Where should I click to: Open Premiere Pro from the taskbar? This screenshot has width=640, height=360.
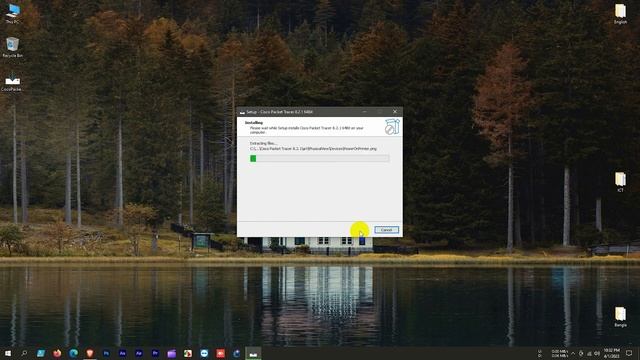point(155,353)
